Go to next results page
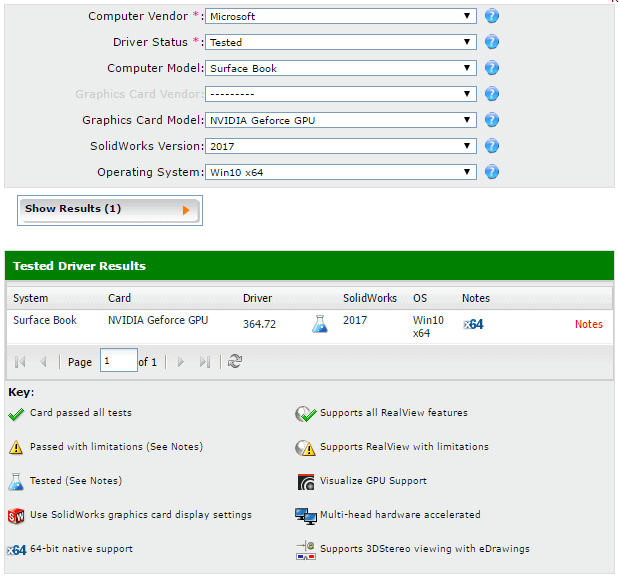This screenshot has height=577, width=619. click(x=180, y=362)
